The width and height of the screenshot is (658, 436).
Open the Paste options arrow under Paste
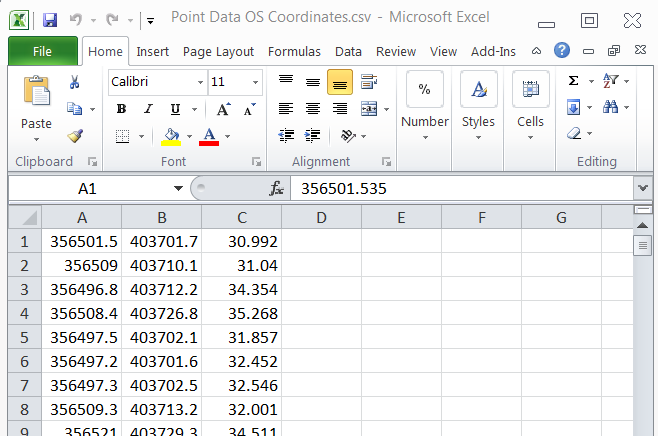tap(37, 139)
